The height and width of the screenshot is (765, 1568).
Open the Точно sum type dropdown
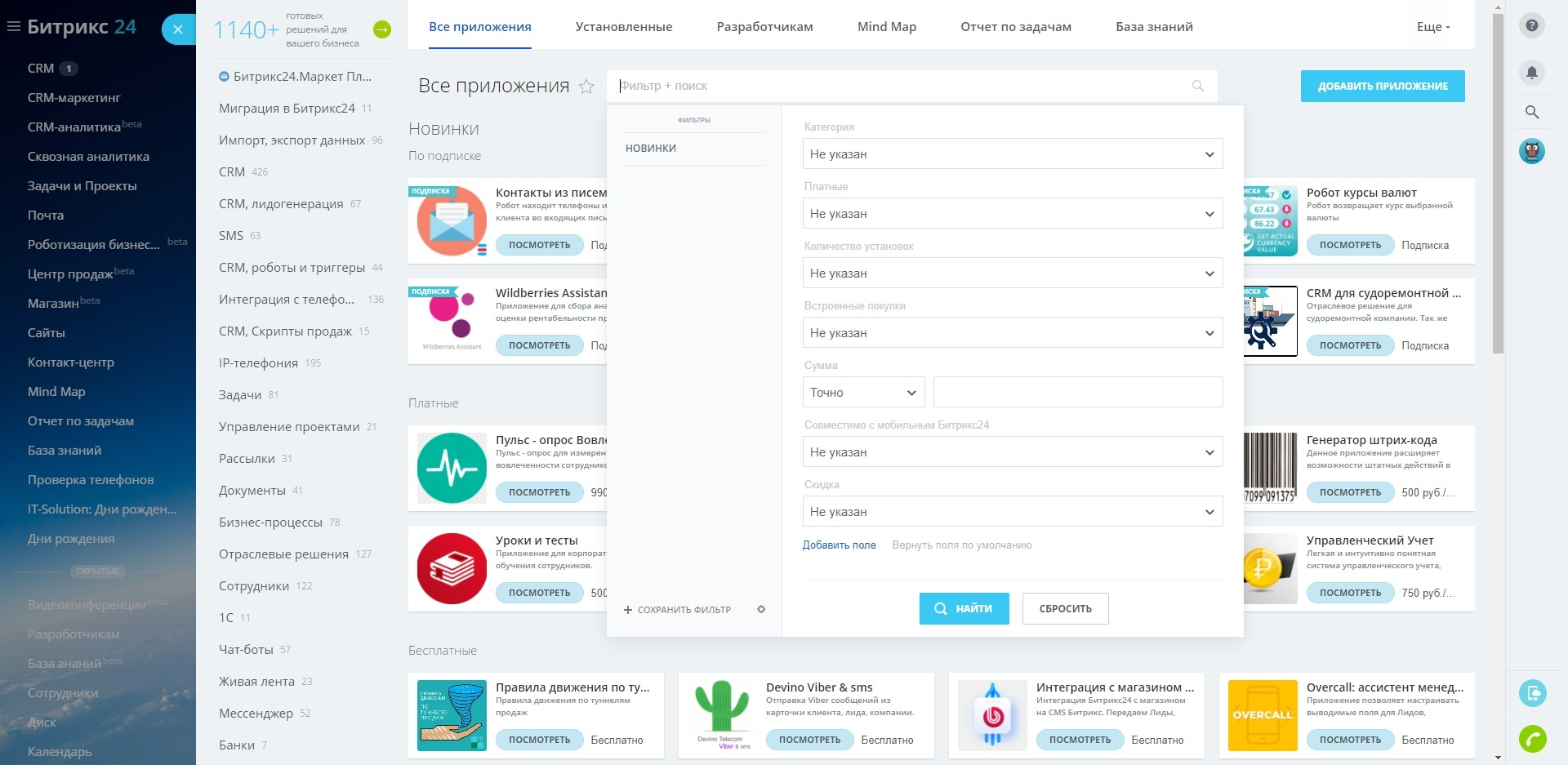click(x=864, y=393)
